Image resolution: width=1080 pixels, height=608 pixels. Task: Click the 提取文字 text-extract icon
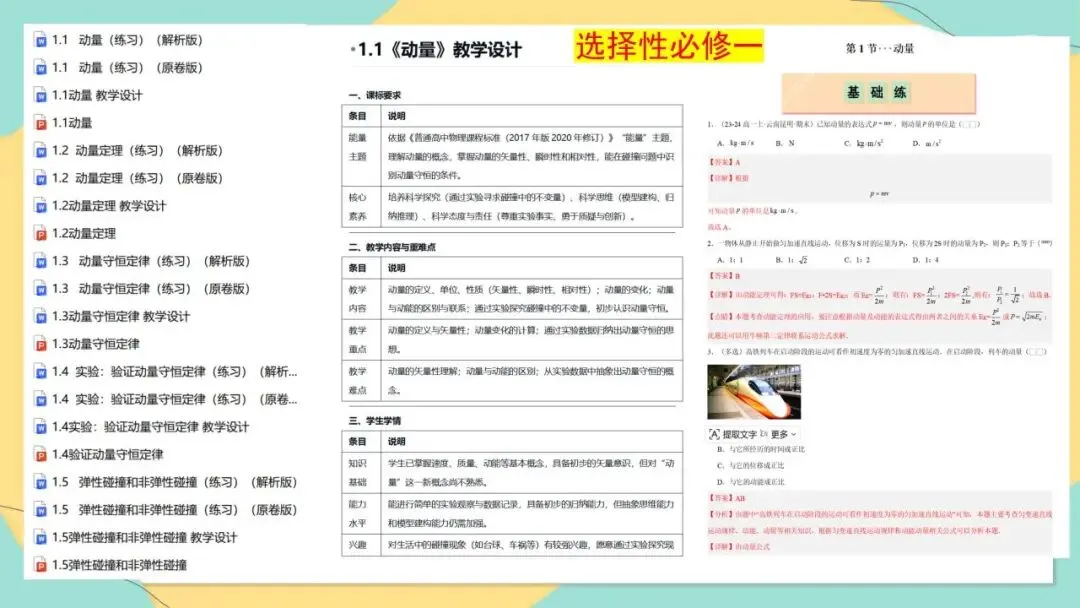714,434
